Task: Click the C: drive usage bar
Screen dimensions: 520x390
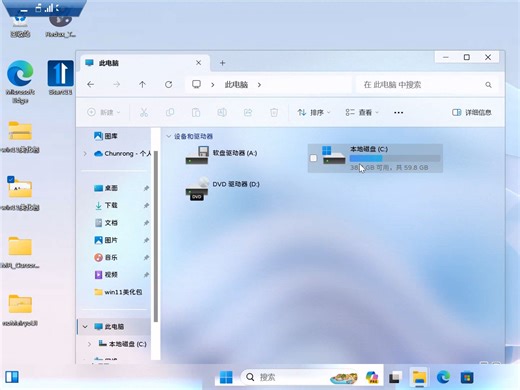Action: coord(395,158)
